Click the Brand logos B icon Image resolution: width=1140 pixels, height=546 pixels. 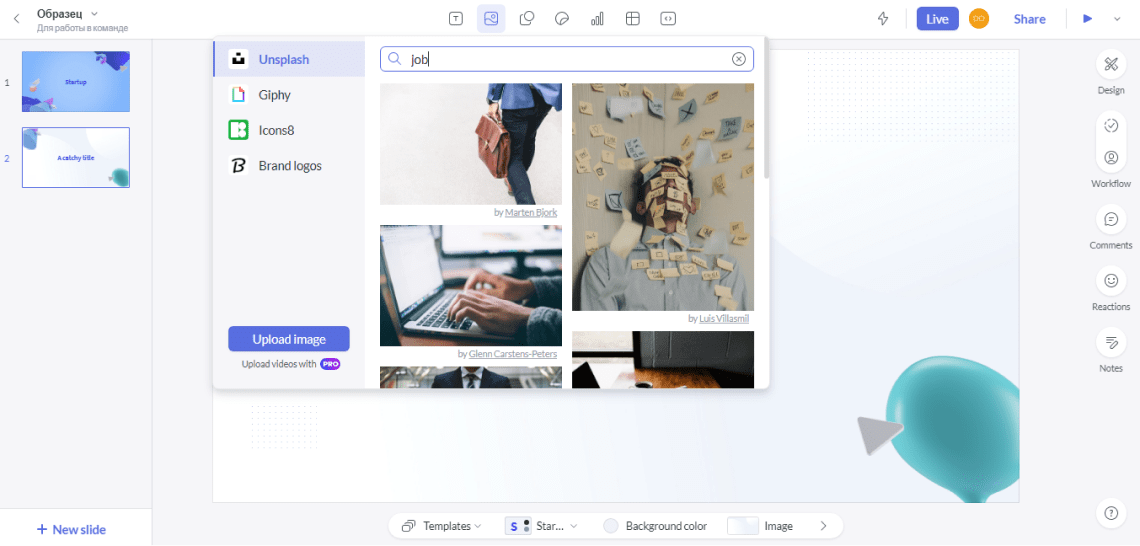click(238, 166)
